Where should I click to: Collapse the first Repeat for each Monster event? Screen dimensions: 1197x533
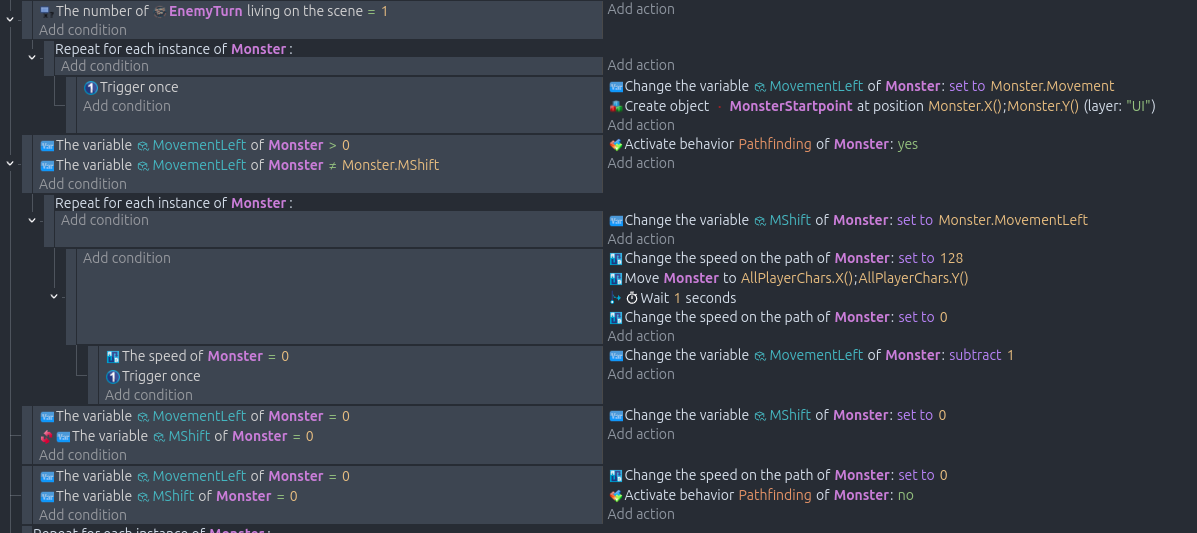pos(32,57)
